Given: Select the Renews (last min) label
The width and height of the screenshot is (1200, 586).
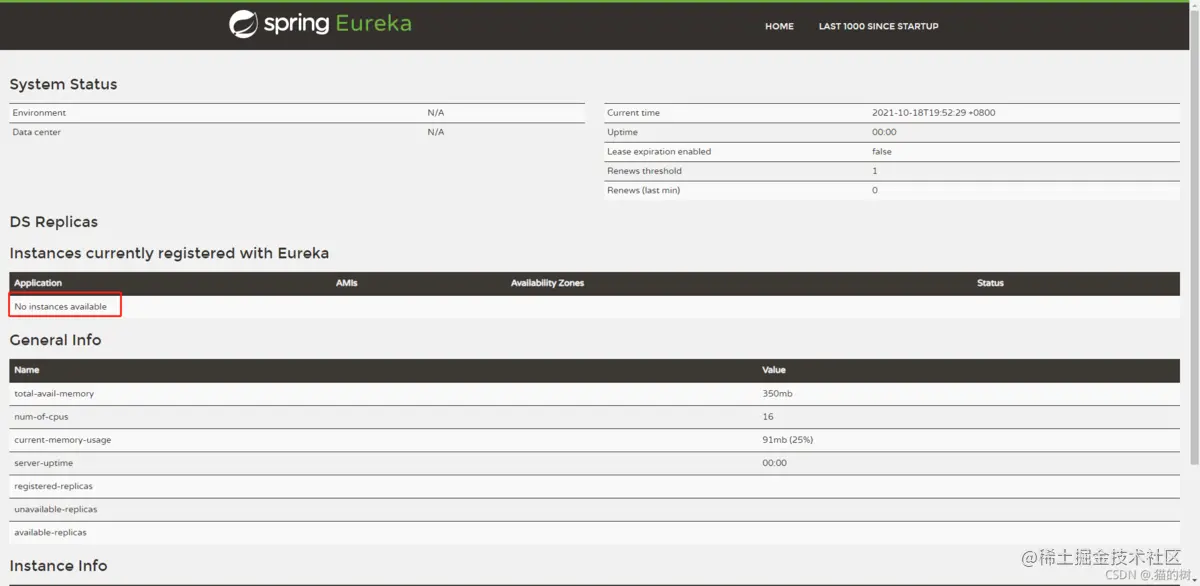Looking at the screenshot, I should tap(643, 190).
